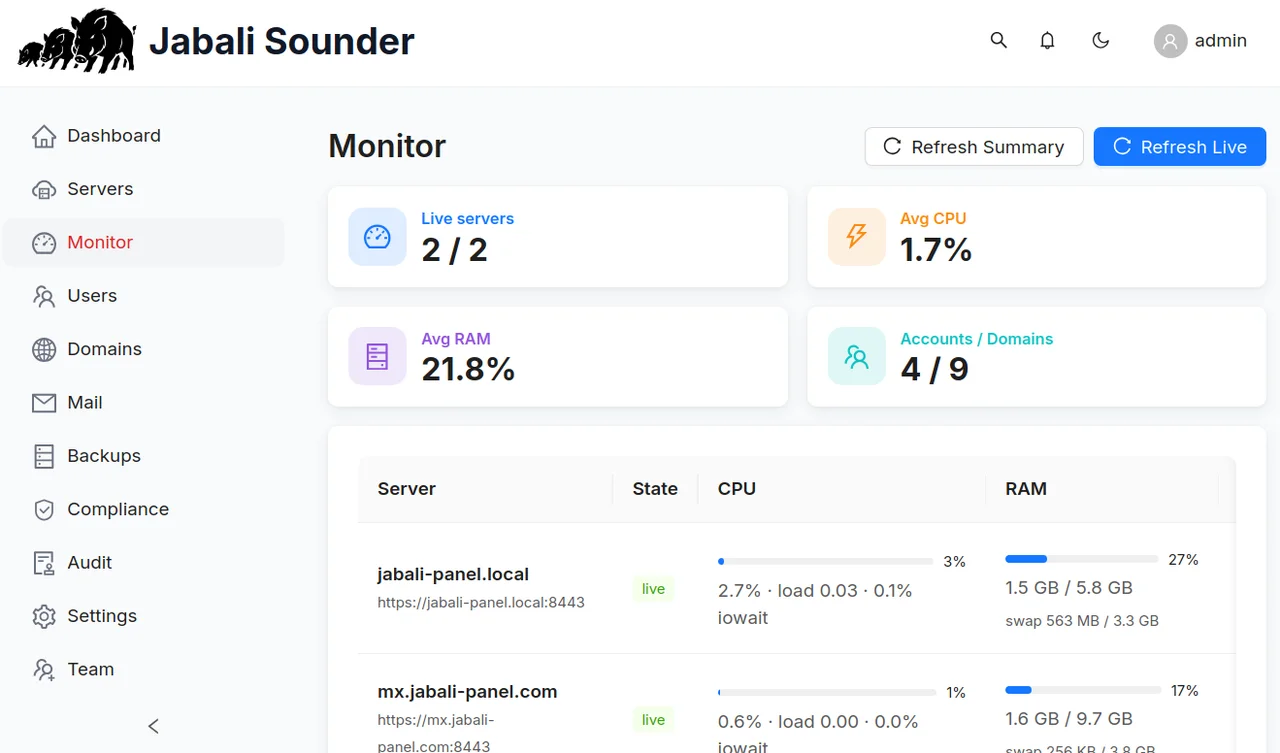Open the admin user avatar menu
This screenshot has width=1280, height=753.
coord(1170,41)
